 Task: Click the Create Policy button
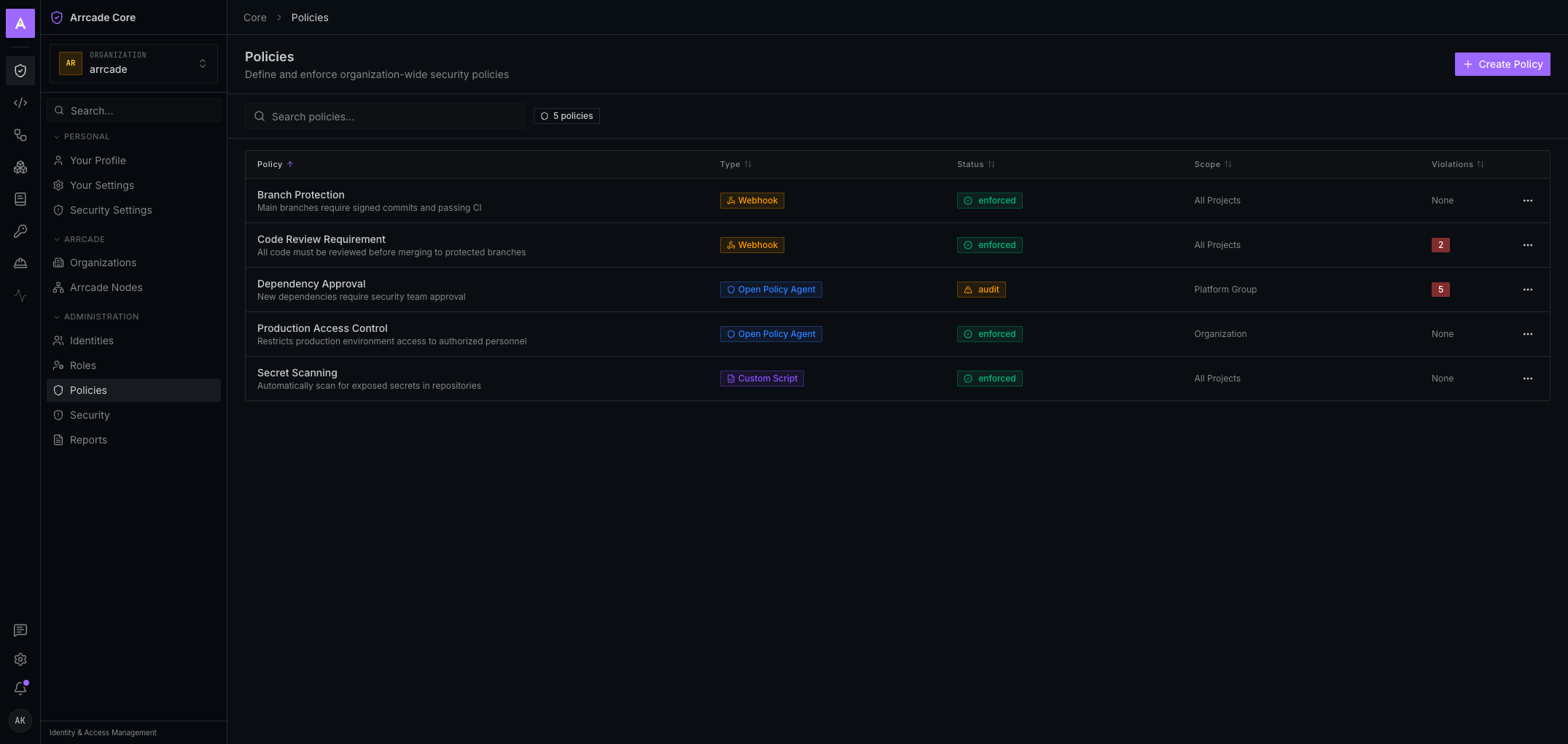tap(1502, 64)
